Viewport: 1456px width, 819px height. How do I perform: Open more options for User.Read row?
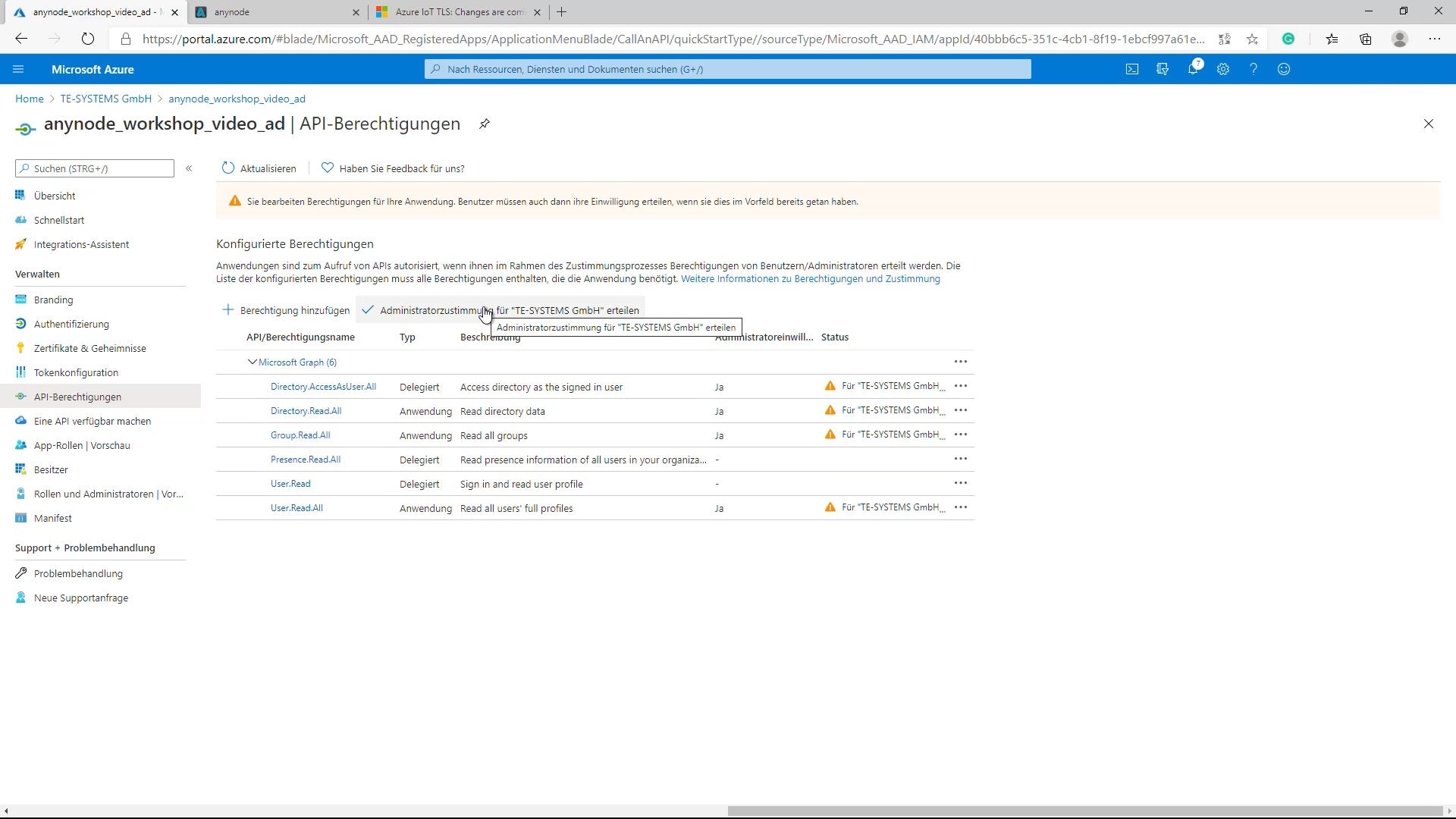coord(961,483)
